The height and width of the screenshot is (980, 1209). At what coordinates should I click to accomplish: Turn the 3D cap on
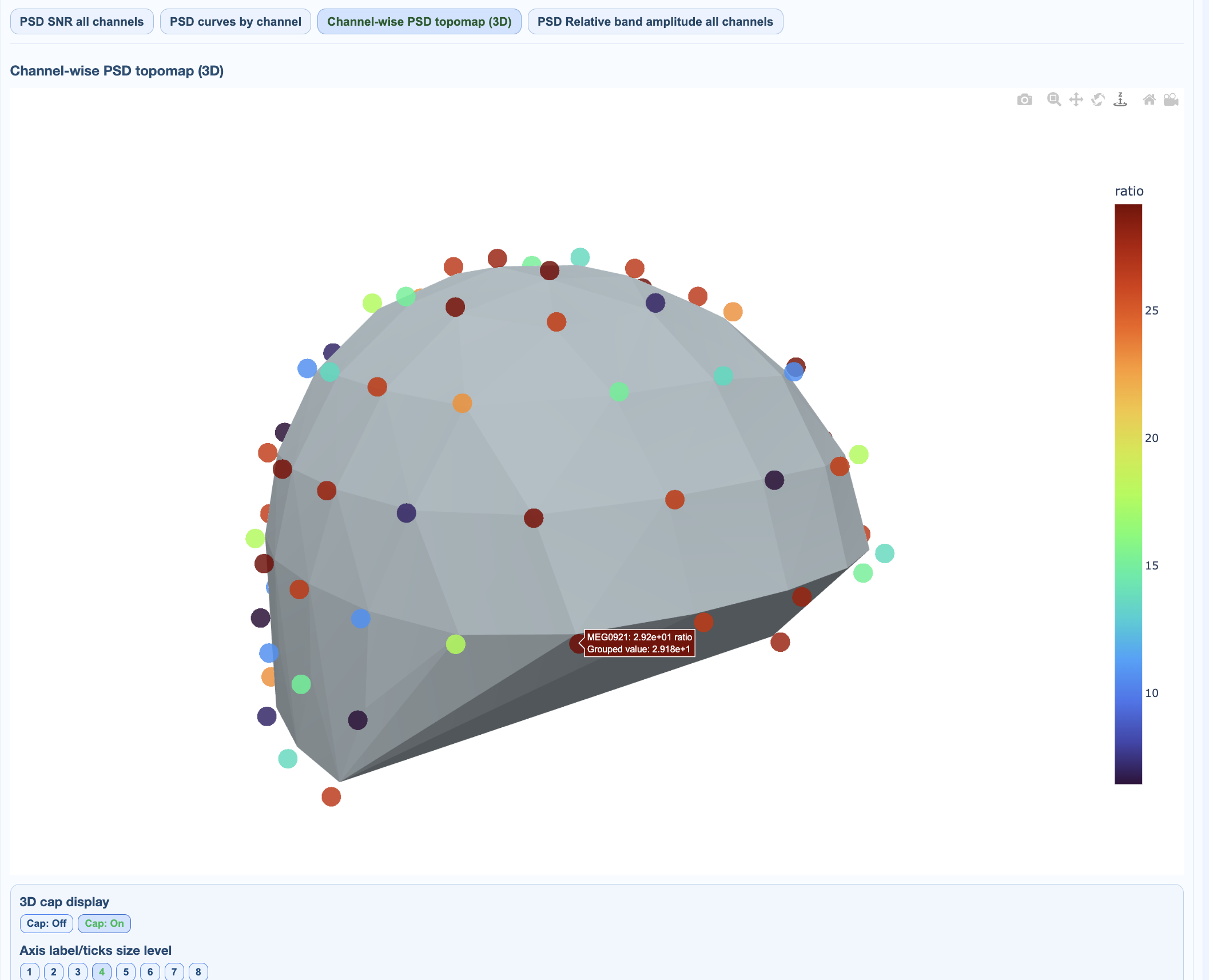click(x=104, y=923)
